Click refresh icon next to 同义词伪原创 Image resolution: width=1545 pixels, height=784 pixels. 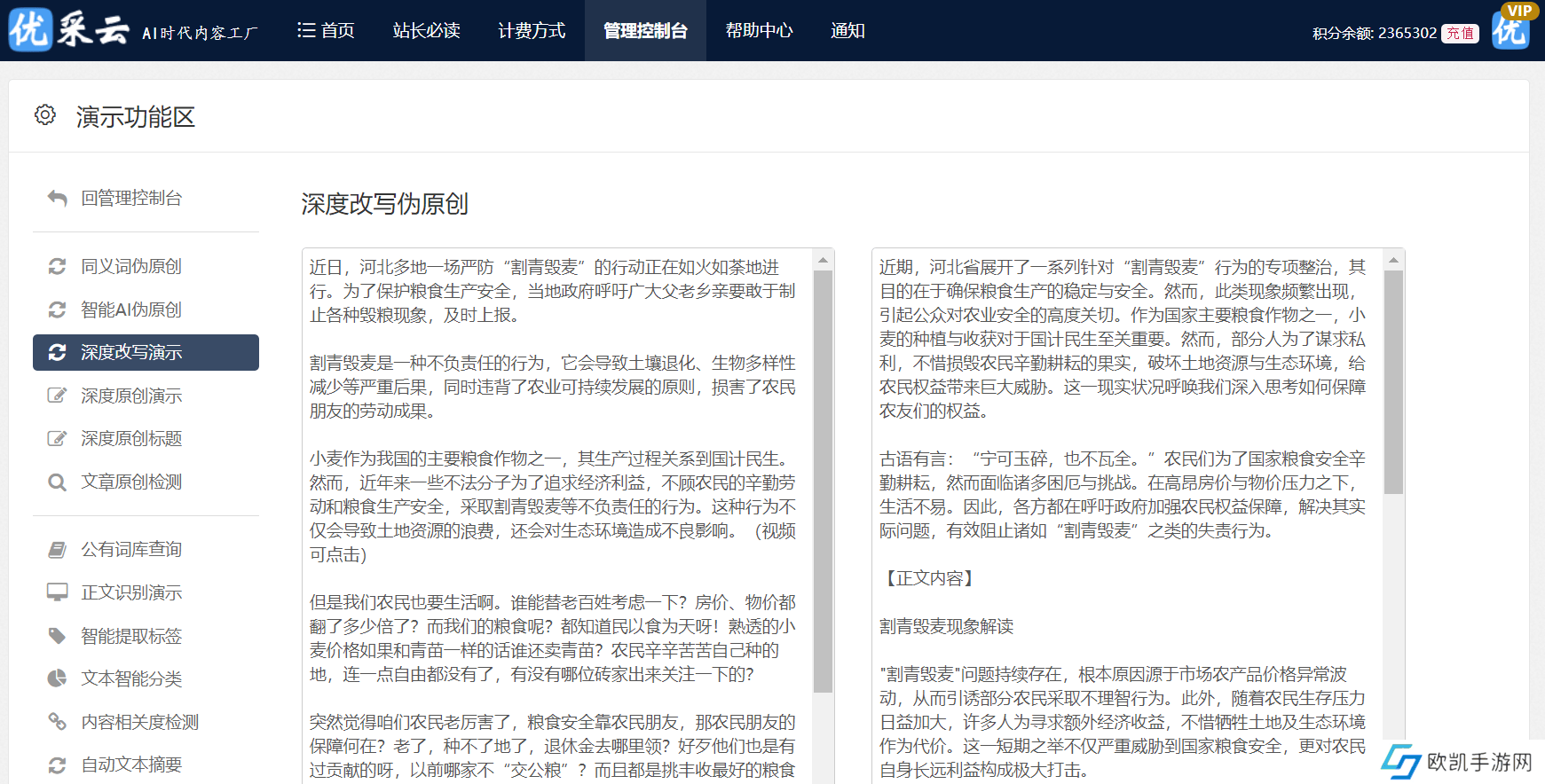[x=58, y=266]
